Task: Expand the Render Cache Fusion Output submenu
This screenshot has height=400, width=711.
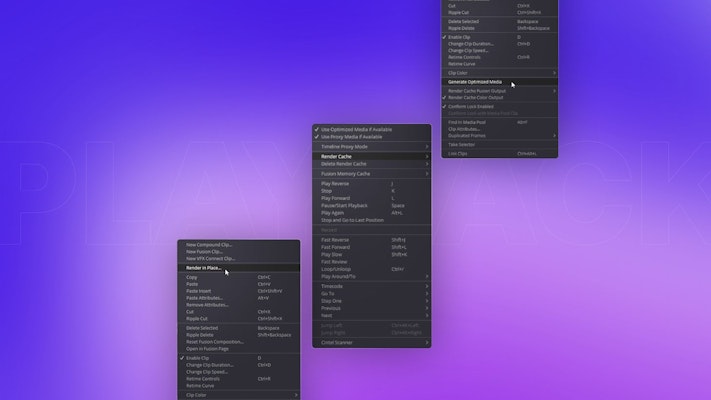Action: coord(480,90)
